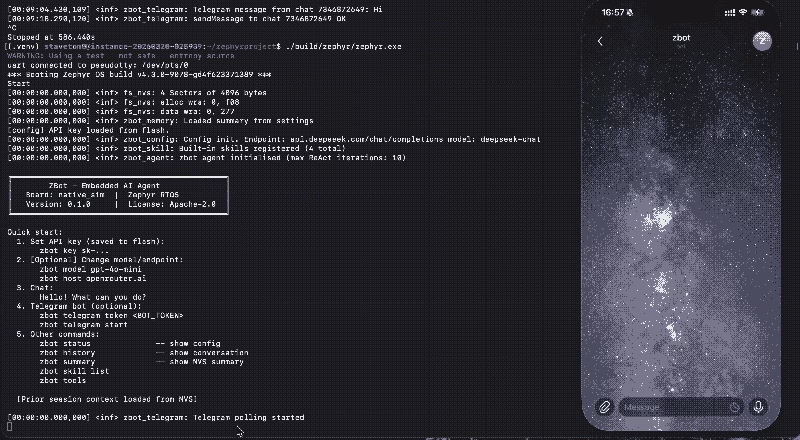Click "Board: native_sim" in the banner
Image resolution: width=800 pixels, height=440 pixels.
pyautogui.click(x=65, y=195)
